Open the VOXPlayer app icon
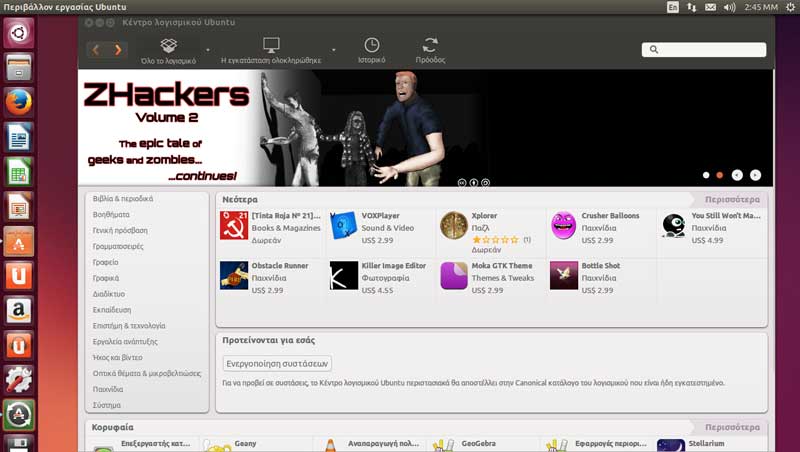Screen dimensions: 800x452 click(x=343, y=225)
